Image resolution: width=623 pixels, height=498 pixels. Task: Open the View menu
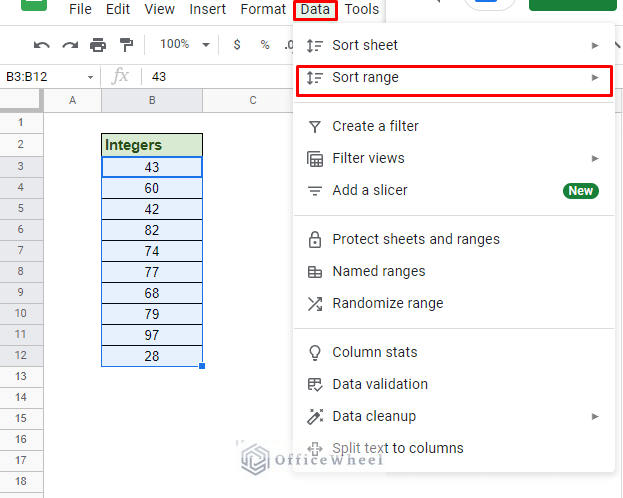pos(159,9)
